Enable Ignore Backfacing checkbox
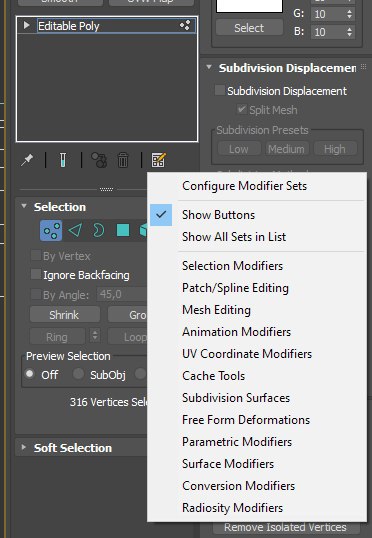Screen dimensions: 372x538 click(x=36, y=274)
